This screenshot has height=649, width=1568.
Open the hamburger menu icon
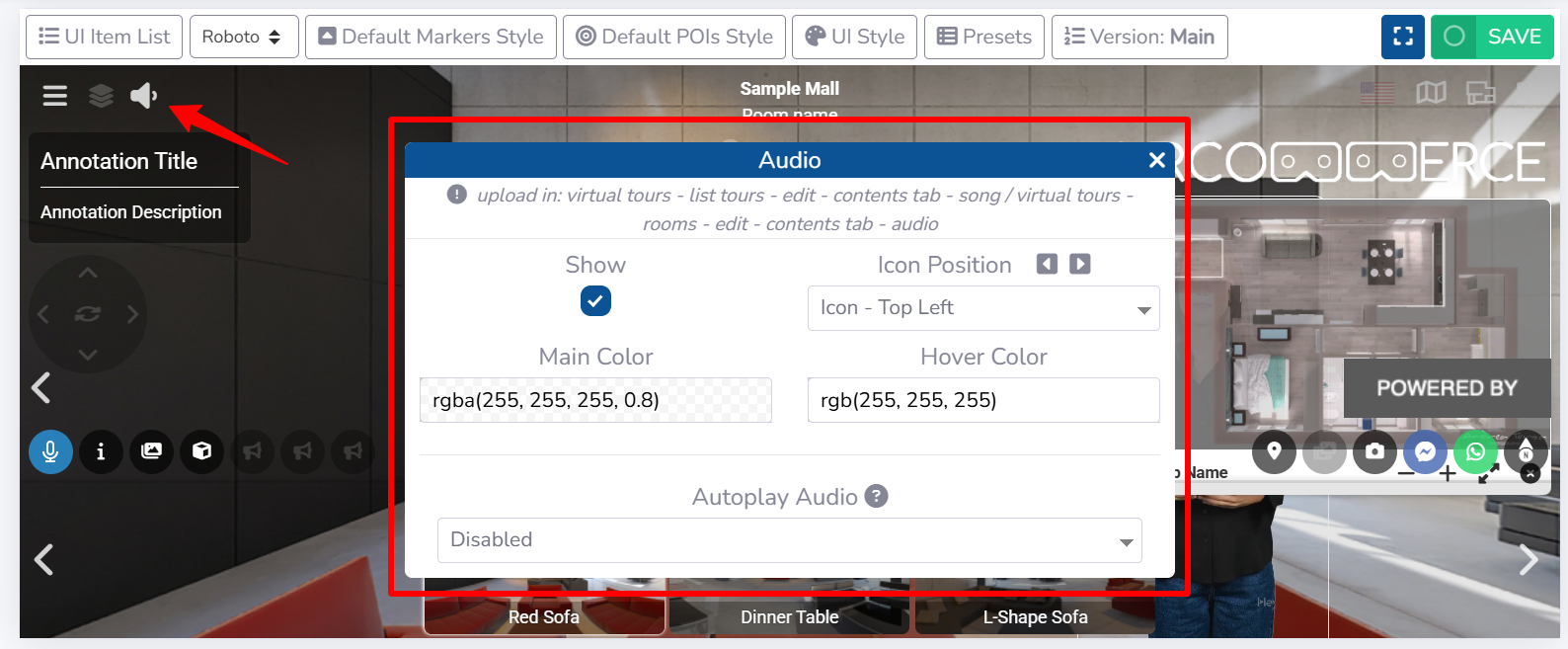tap(55, 96)
